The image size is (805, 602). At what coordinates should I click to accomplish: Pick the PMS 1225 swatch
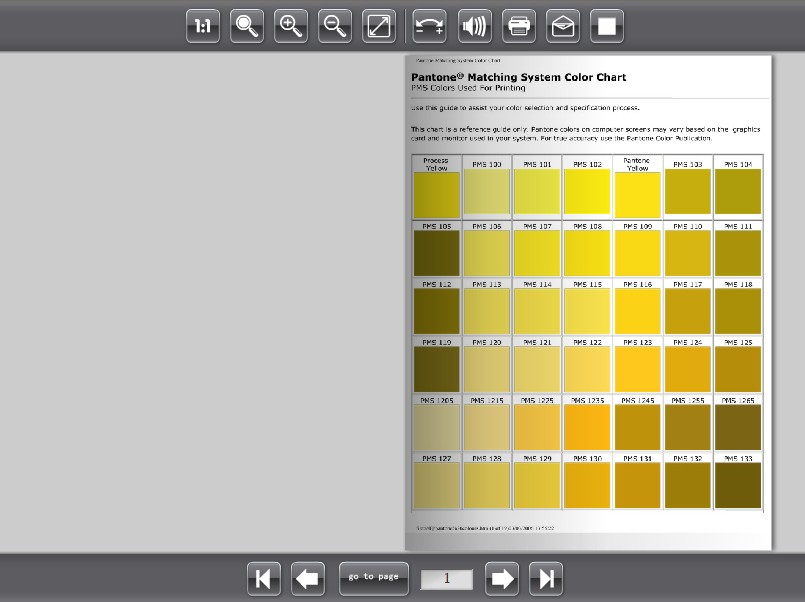[x=537, y=427]
